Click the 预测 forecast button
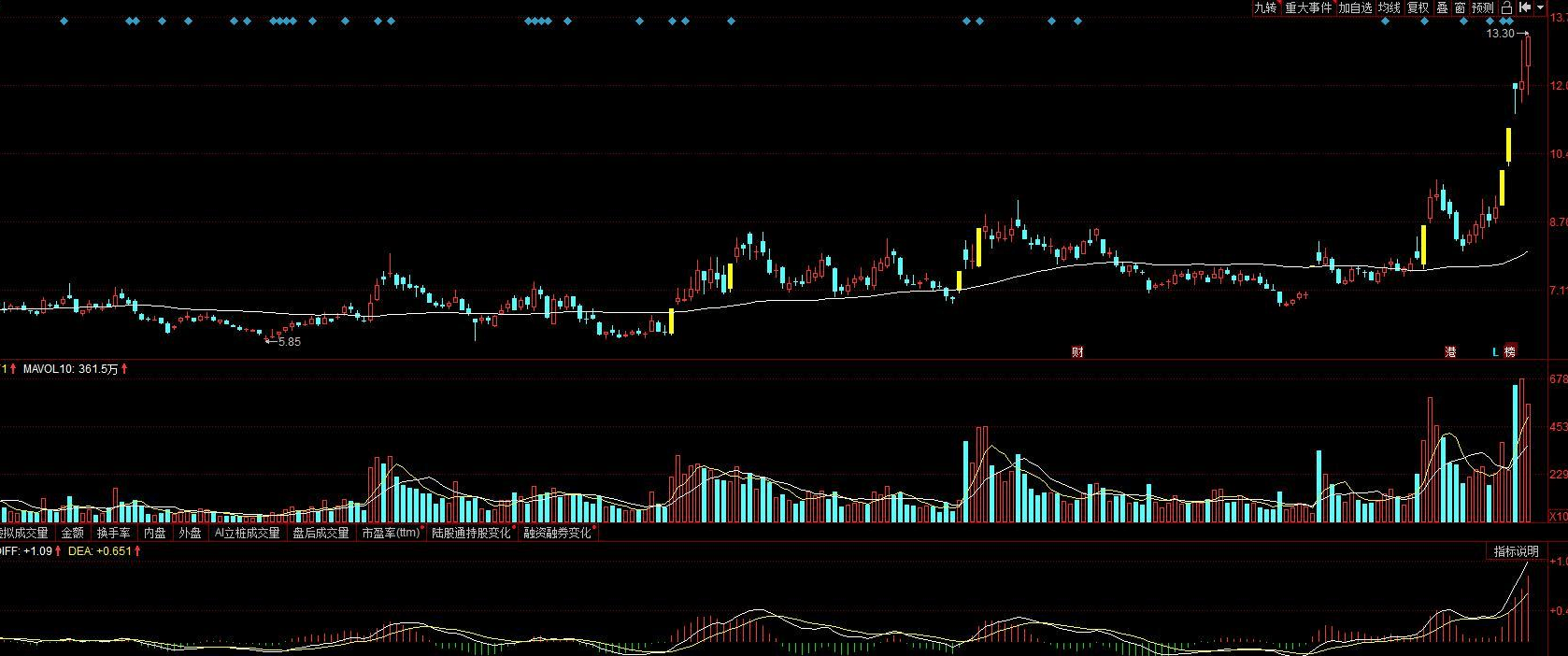The image size is (1568, 656). pyautogui.click(x=1483, y=7)
